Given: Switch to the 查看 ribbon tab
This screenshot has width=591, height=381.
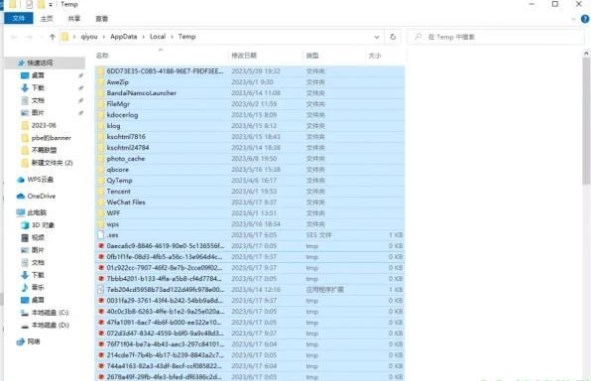Looking at the screenshot, I should point(101,18).
